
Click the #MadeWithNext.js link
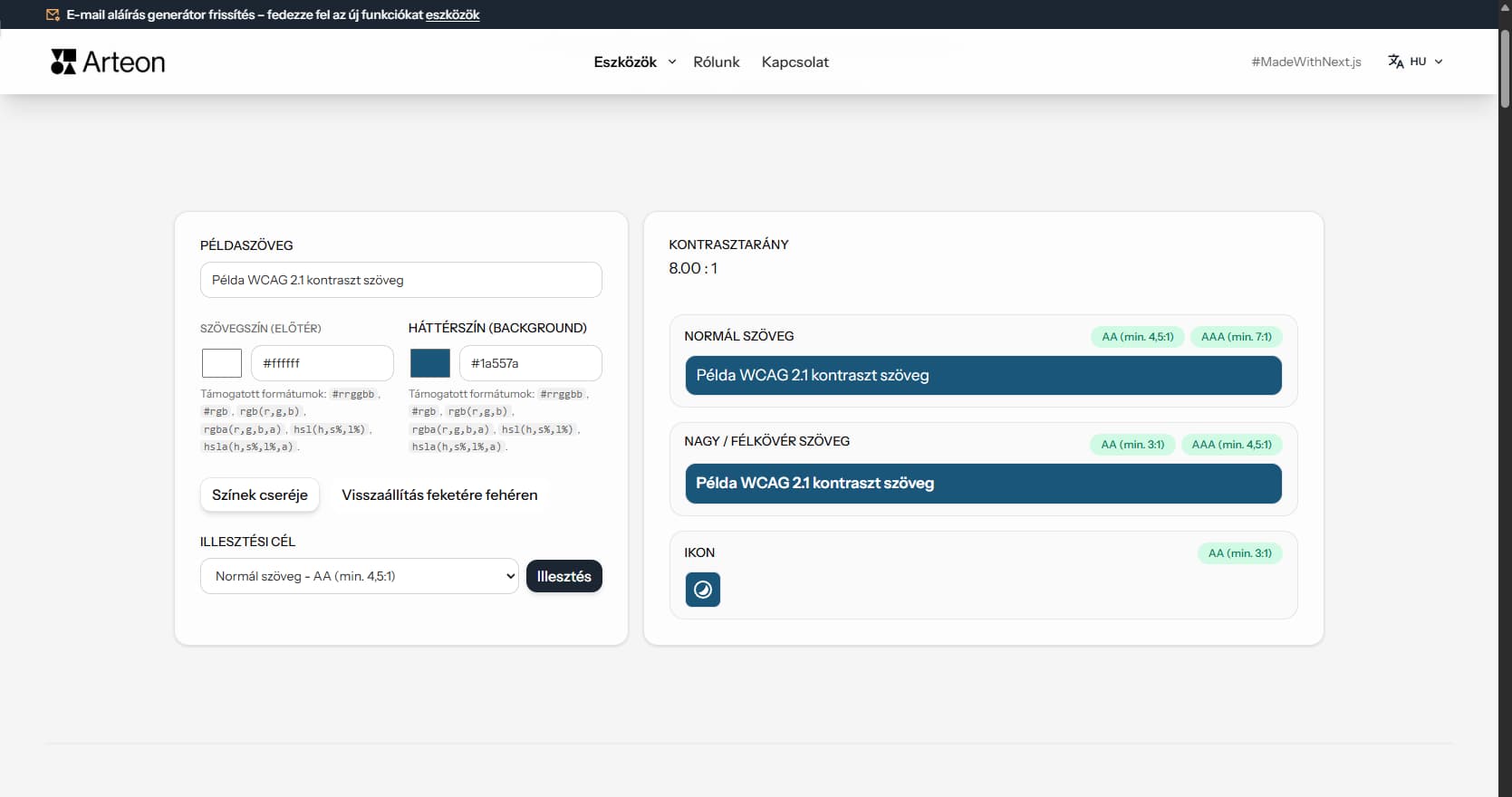pyautogui.click(x=1305, y=62)
